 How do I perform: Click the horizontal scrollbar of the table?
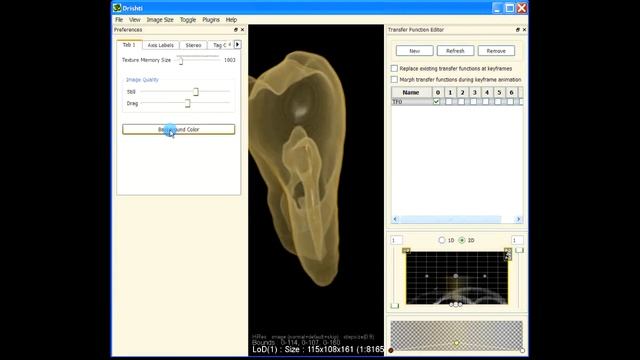coord(456,219)
